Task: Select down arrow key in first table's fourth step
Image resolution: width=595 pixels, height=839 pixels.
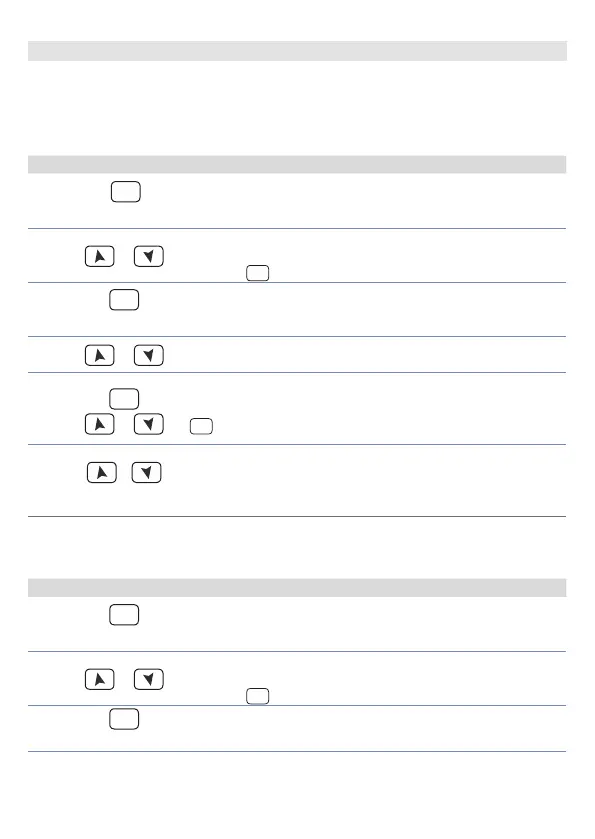Action: (149, 355)
